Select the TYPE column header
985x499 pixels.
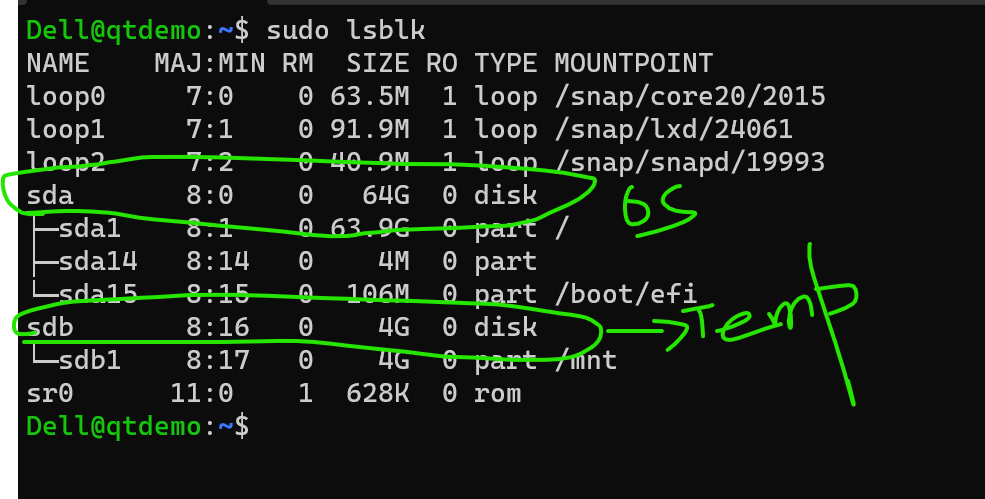pyautogui.click(x=506, y=63)
